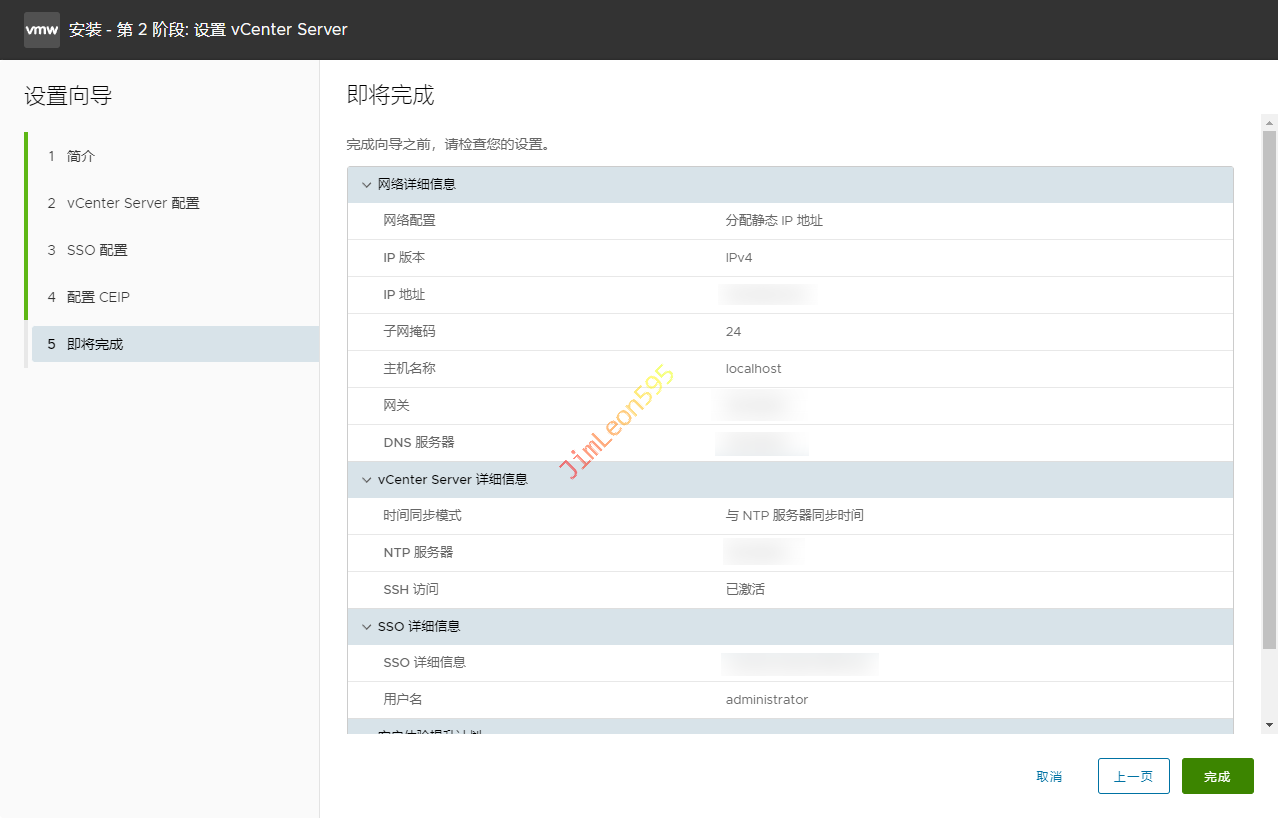Click the IP 地址 row

click(x=790, y=295)
